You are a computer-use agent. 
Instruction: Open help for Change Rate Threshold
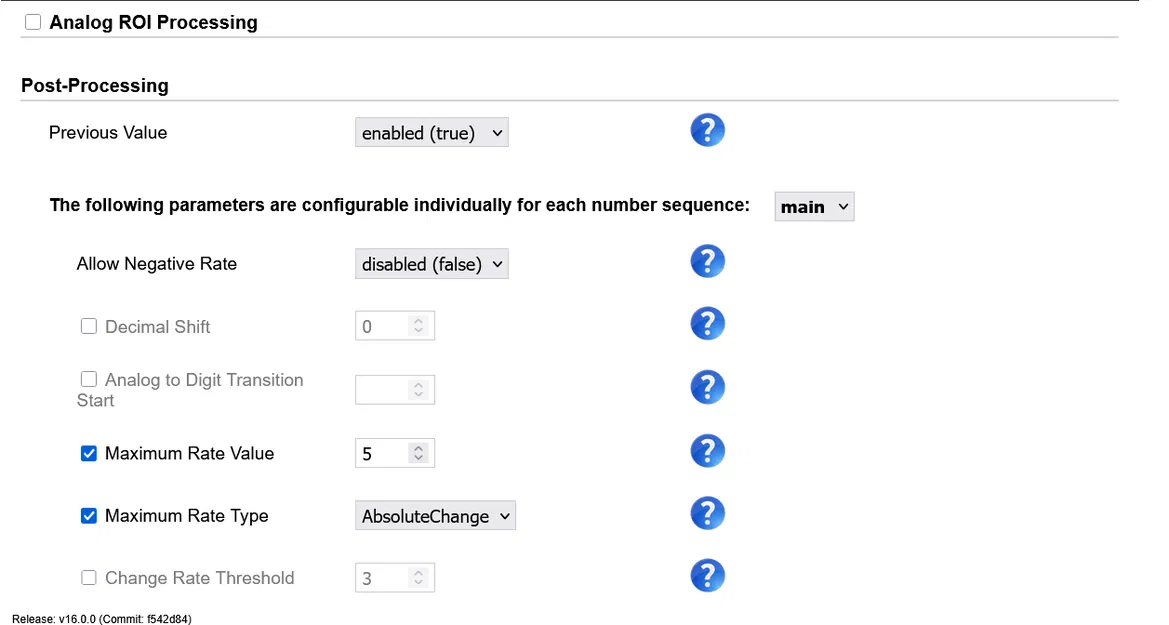[707, 577]
